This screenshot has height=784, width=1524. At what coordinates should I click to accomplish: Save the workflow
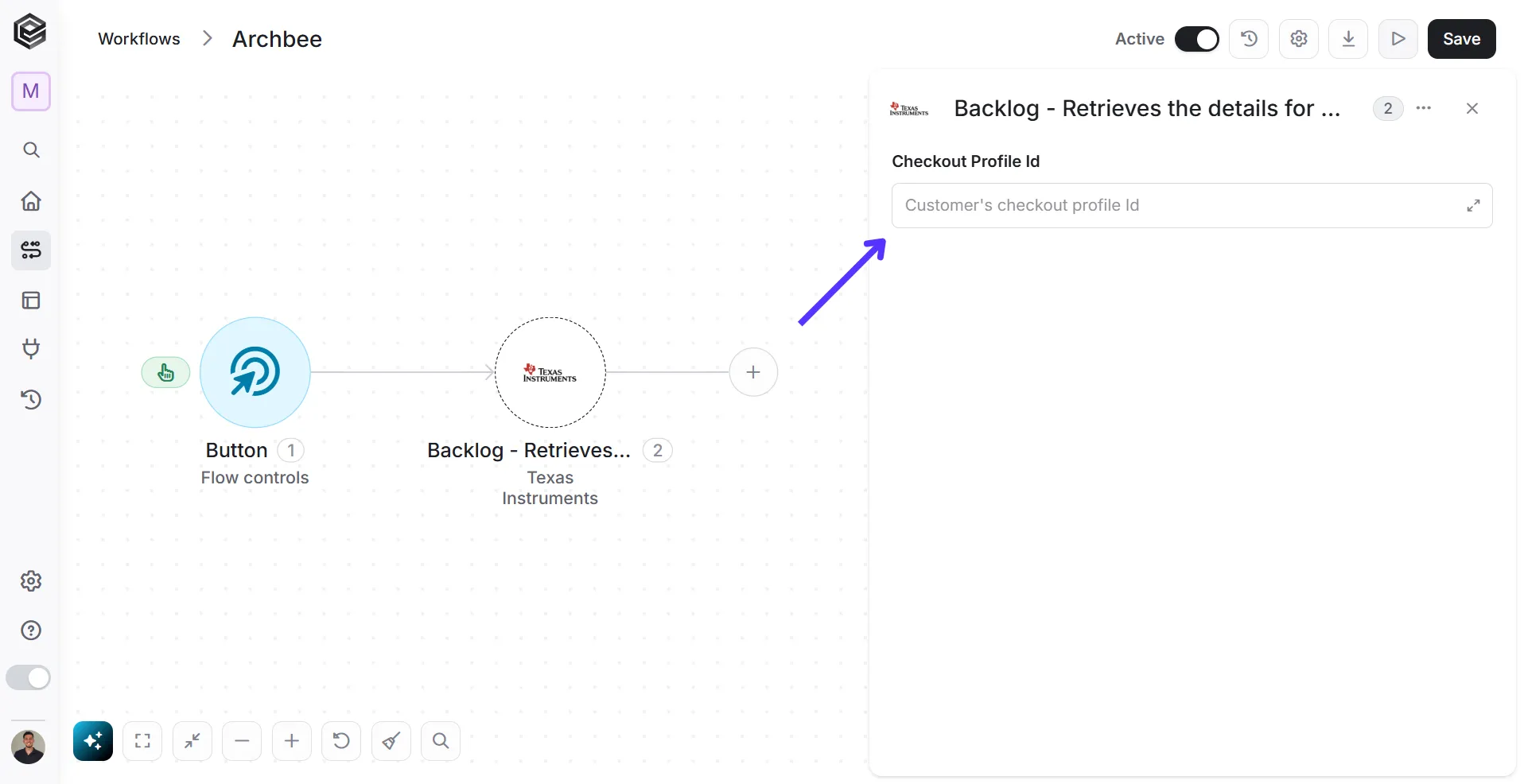click(1461, 39)
